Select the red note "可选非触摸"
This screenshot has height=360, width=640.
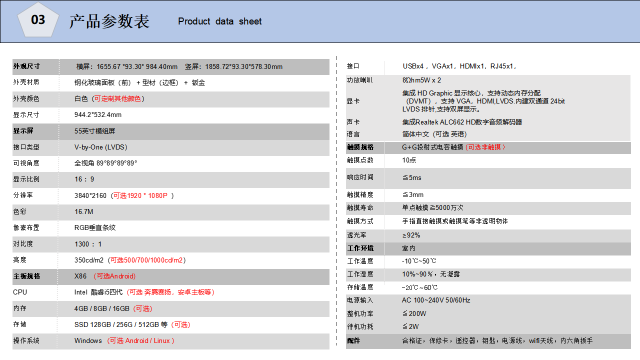(x=486, y=147)
